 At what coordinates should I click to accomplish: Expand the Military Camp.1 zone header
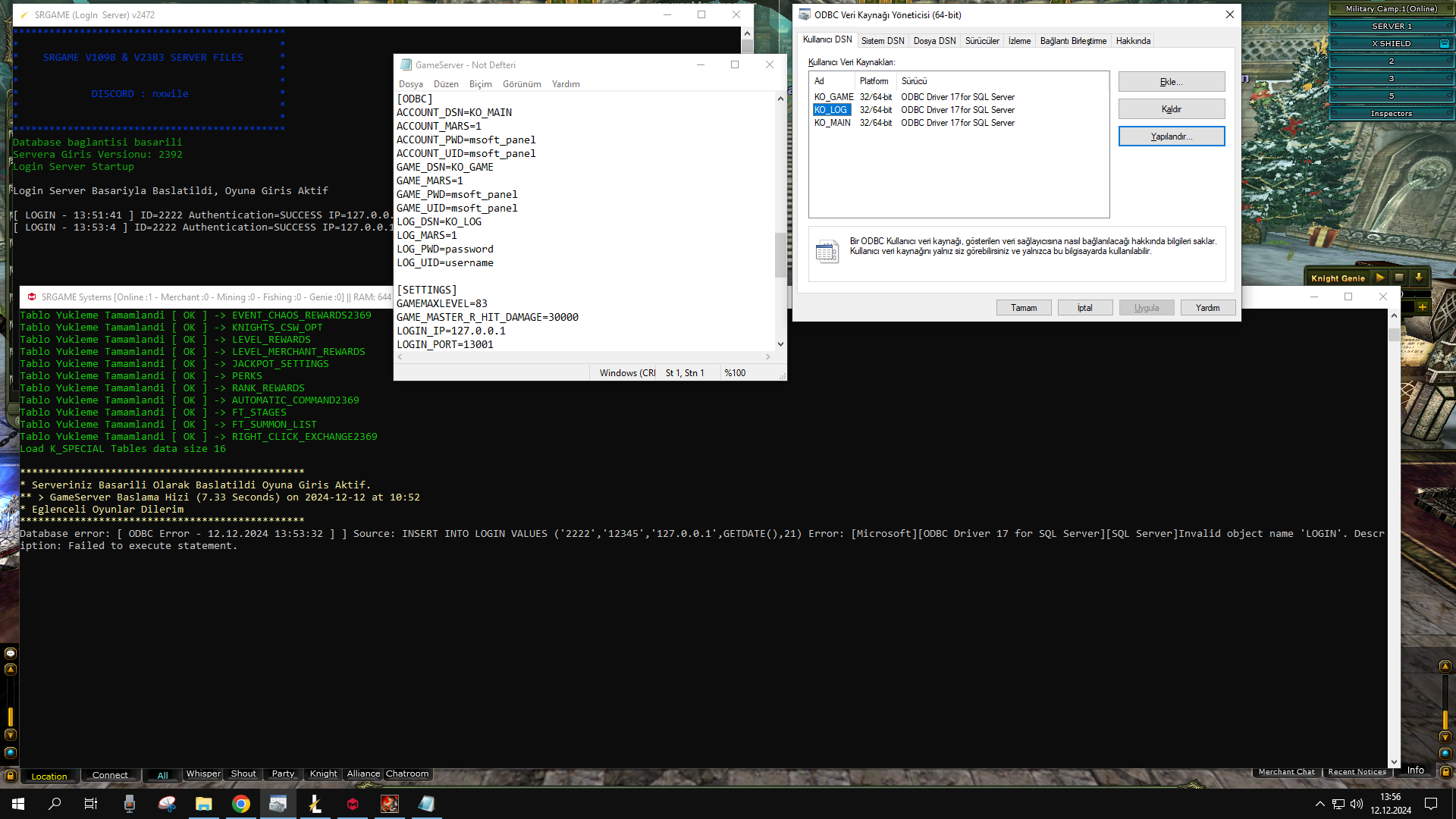click(x=1392, y=9)
